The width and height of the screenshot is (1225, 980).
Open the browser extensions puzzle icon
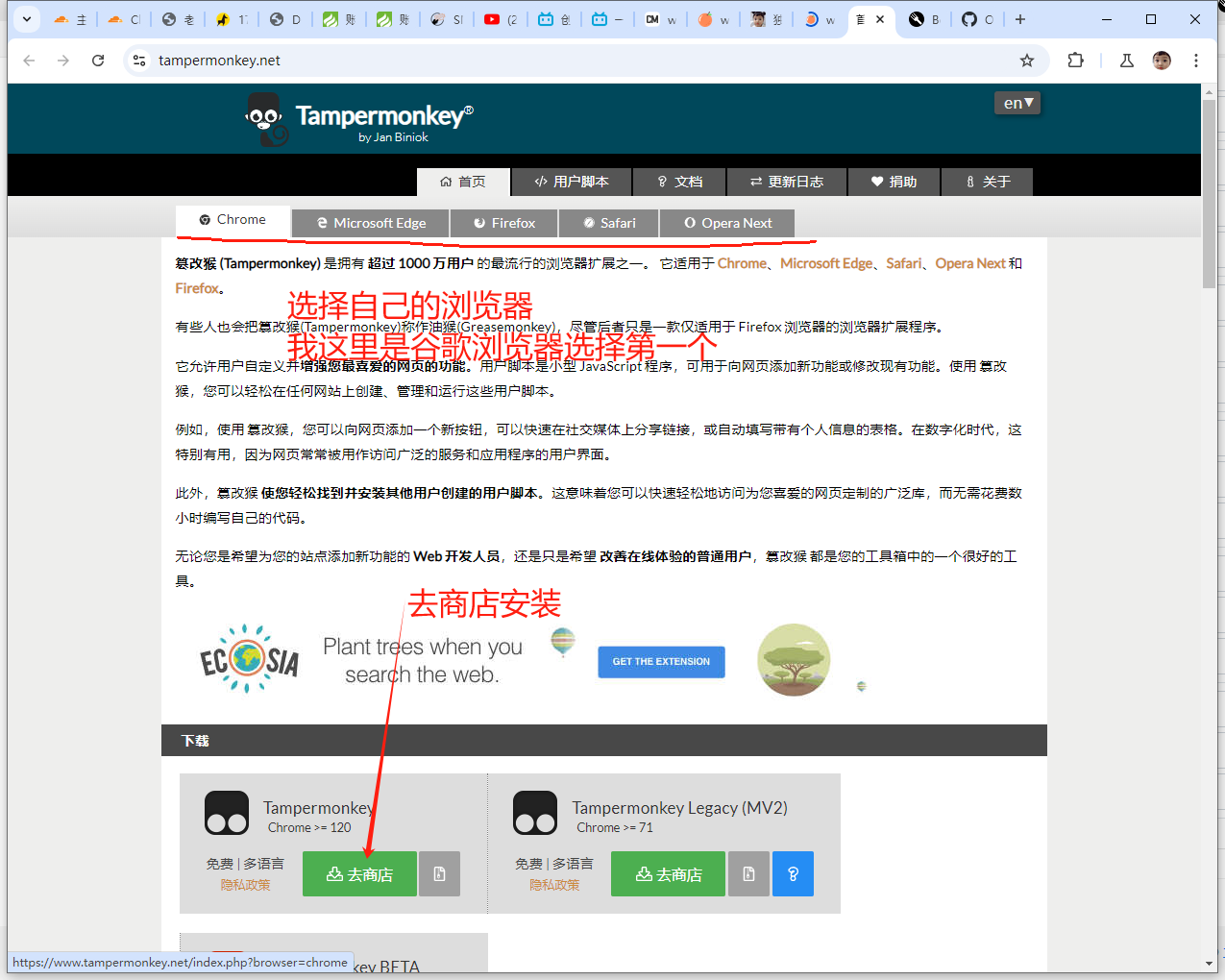(1075, 61)
